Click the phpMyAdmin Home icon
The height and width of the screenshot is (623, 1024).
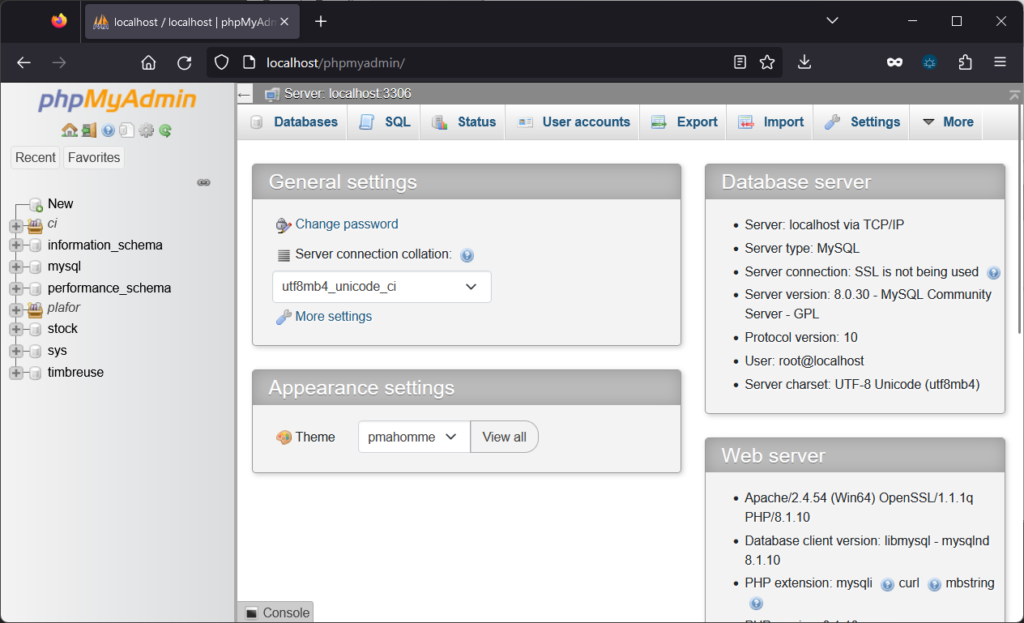pos(69,130)
